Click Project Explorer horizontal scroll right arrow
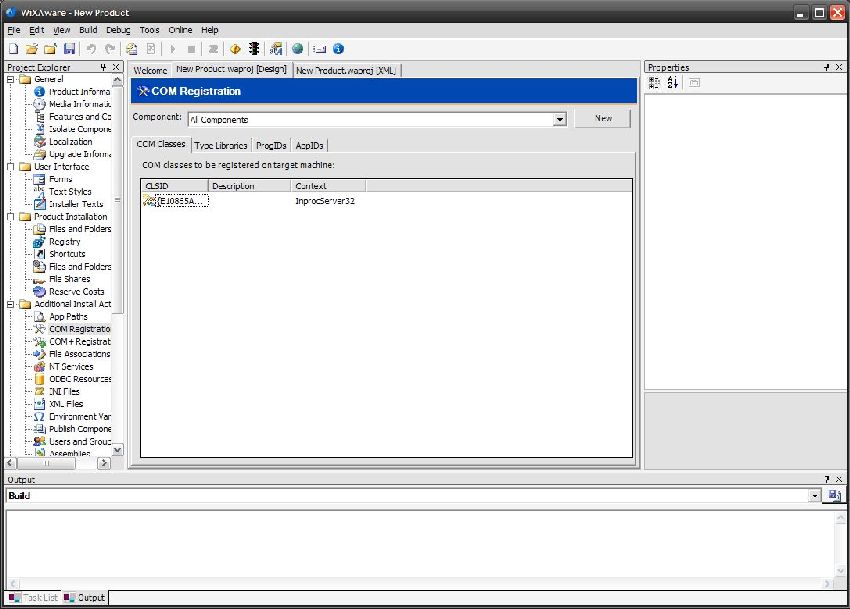The height and width of the screenshot is (609, 850). 104,463
